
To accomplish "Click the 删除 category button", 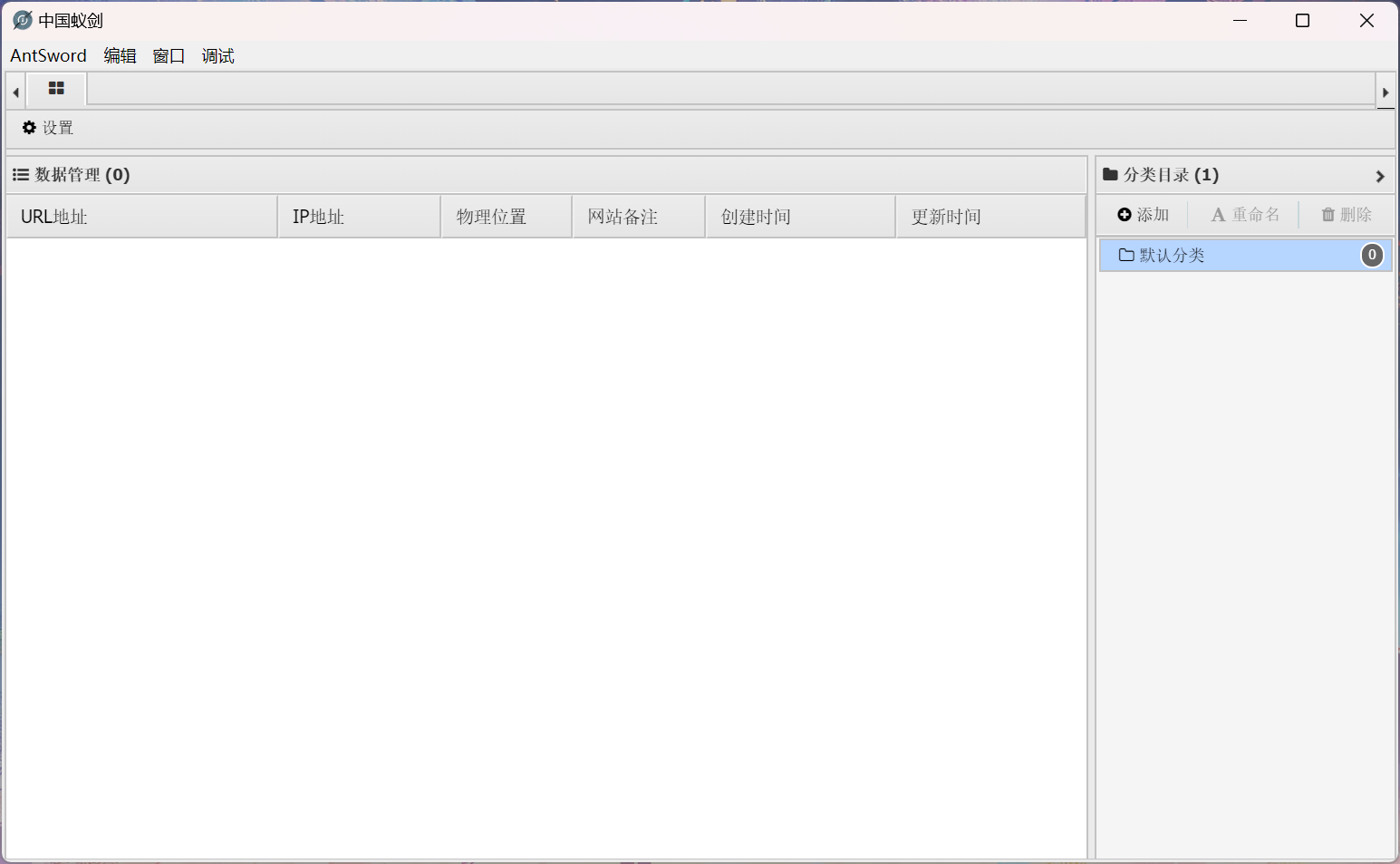I will tap(1347, 215).
